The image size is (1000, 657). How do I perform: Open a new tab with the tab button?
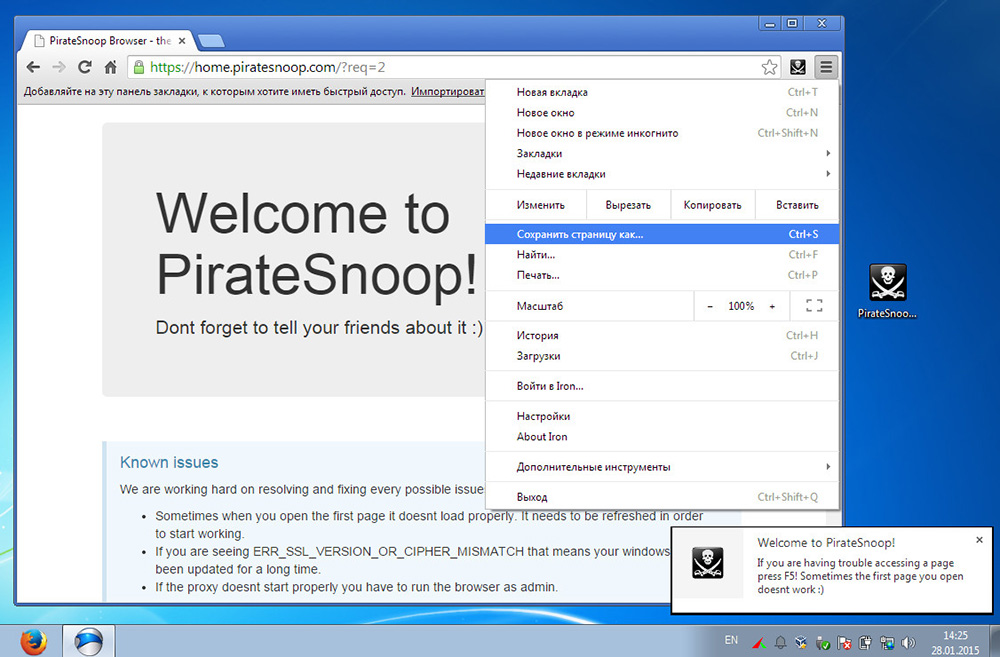(211, 41)
